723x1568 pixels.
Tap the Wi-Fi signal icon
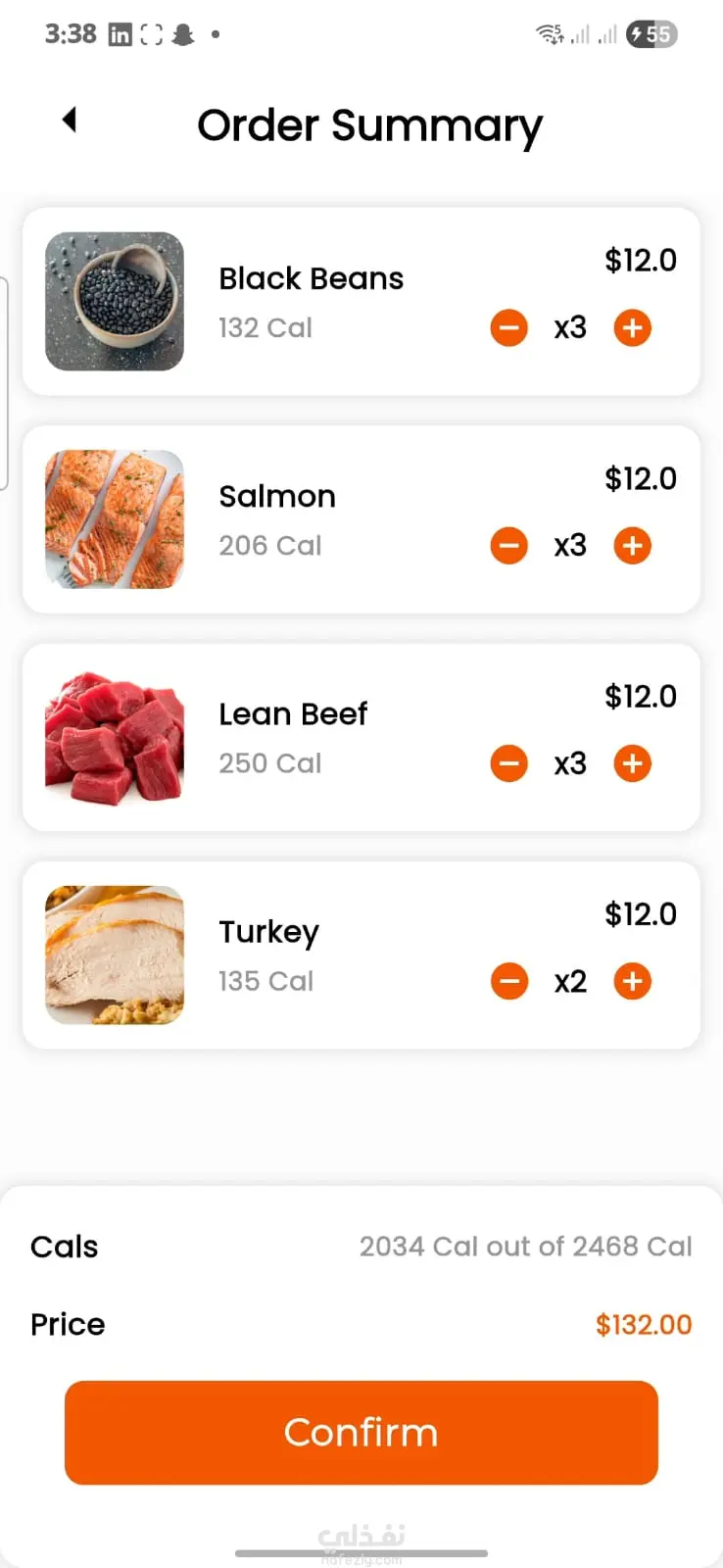coord(550,35)
